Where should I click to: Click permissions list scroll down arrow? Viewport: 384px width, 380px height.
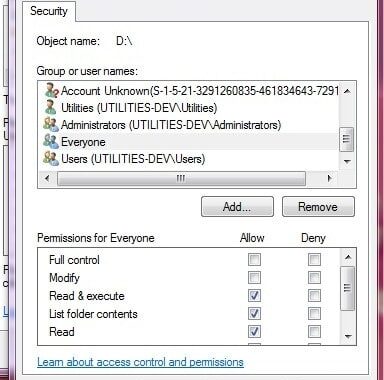tap(348, 336)
